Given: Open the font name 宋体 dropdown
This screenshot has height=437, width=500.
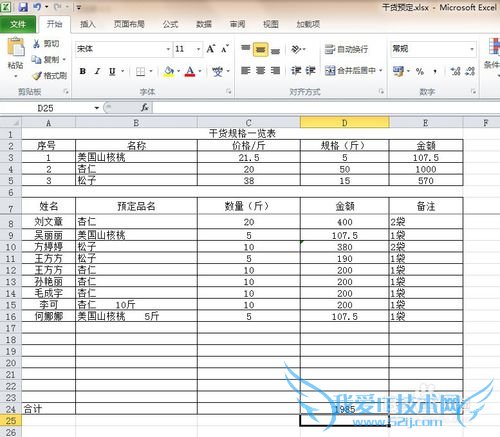Looking at the screenshot, I should click(x=168, y=49).
